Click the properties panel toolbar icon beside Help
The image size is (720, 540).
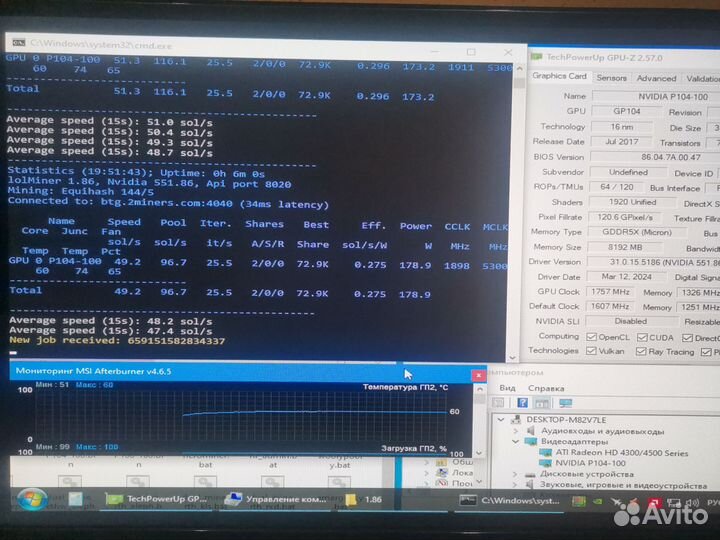pos(541,403)
